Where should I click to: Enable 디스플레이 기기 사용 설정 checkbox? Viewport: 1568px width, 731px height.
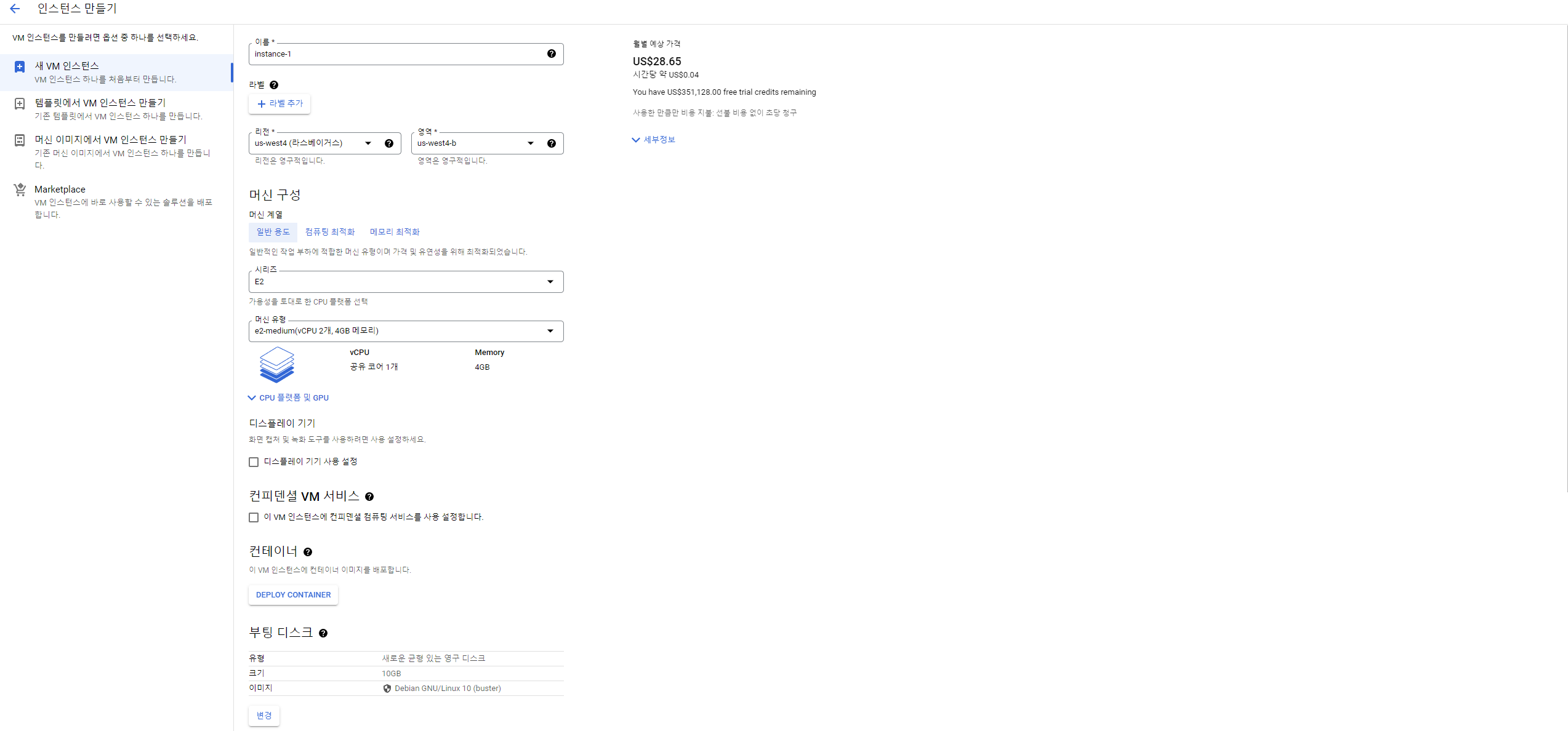[x=254, y=462]
